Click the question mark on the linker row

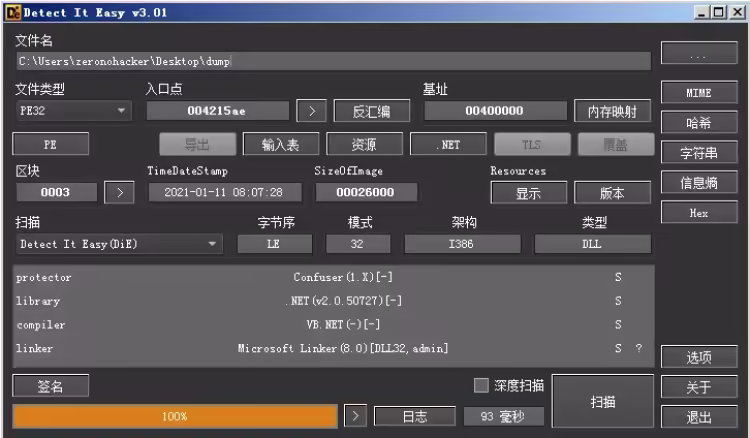[639, 348]
